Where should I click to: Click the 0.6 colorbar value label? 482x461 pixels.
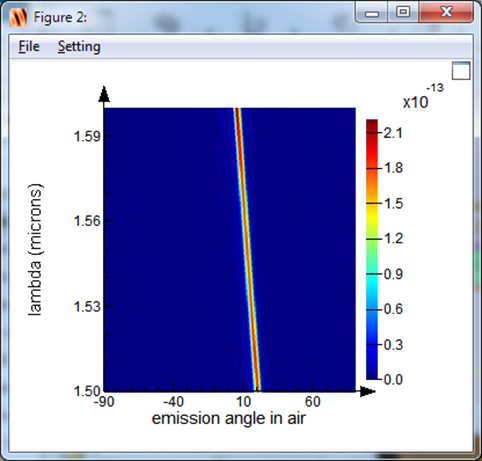point(393,309)
